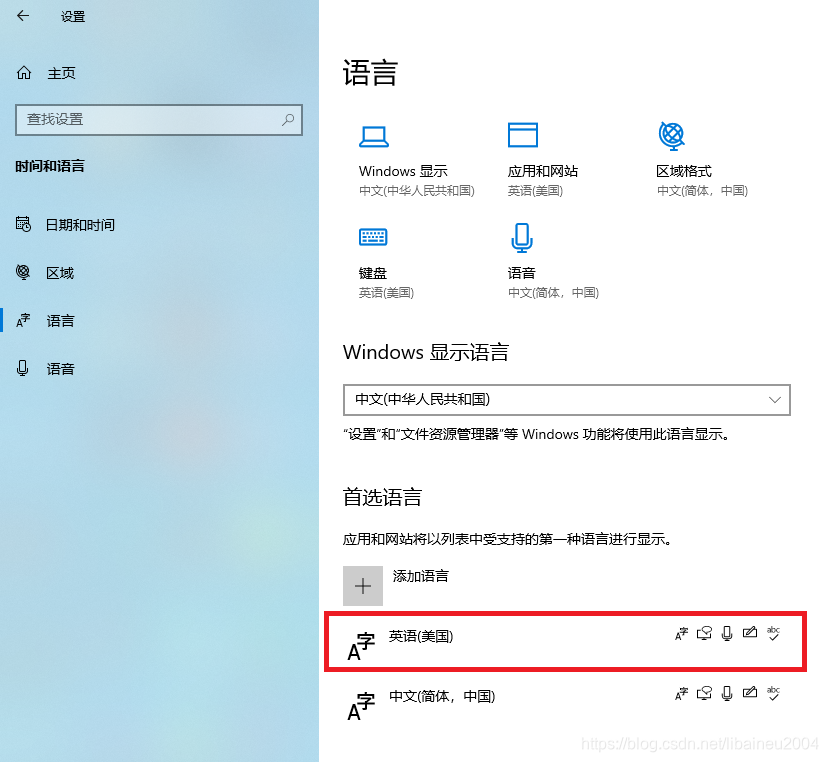Click 中文(简体，中国) under 区域格式
The width and height of the screenshot is (828, 762).
point(702,191)
